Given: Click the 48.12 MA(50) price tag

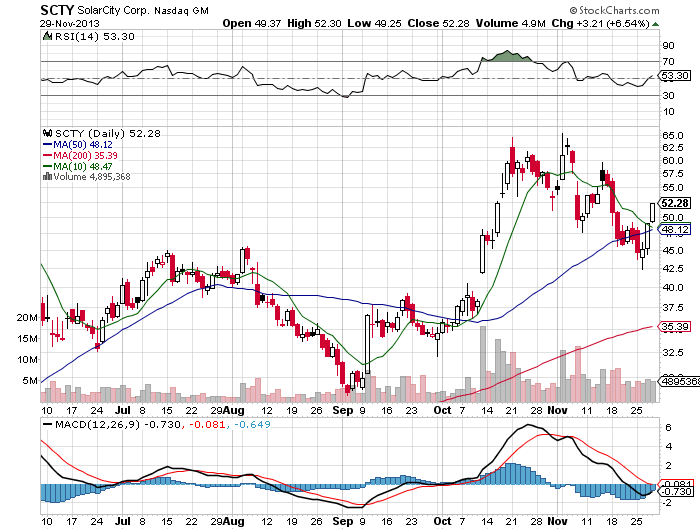Looking at the screenshot, I should (x=675, y=230).
